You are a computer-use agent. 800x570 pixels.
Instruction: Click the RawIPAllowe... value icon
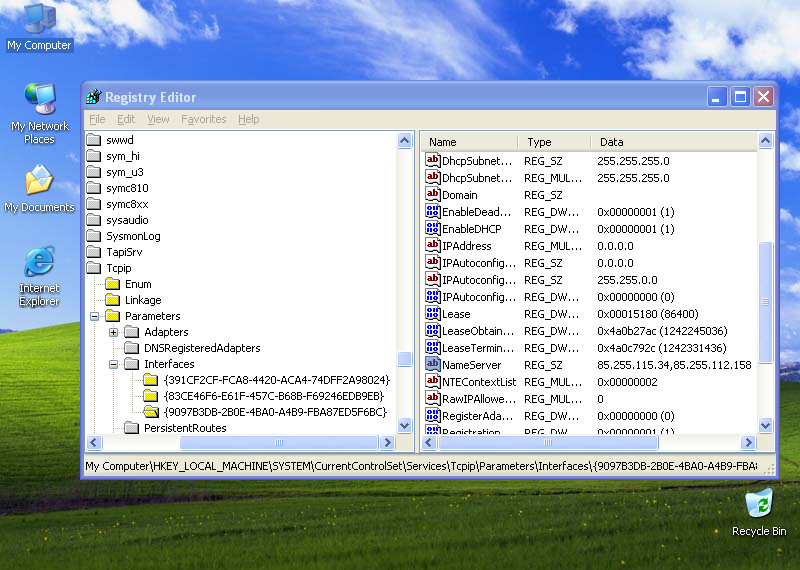click(x=433, y=399)
